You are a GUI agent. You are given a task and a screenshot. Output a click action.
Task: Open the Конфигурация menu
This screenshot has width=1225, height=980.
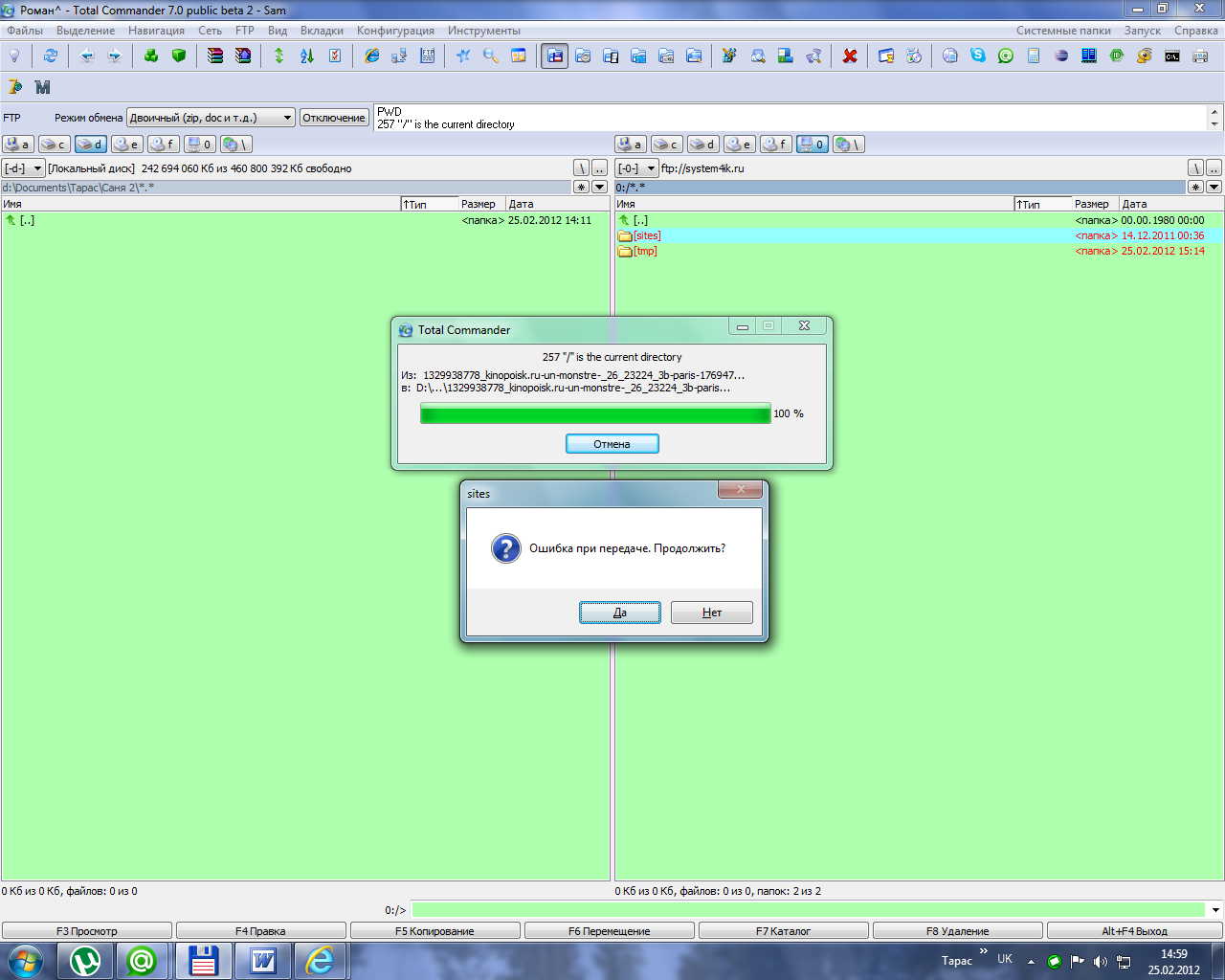pyautogui.click(x=395, y=31)
